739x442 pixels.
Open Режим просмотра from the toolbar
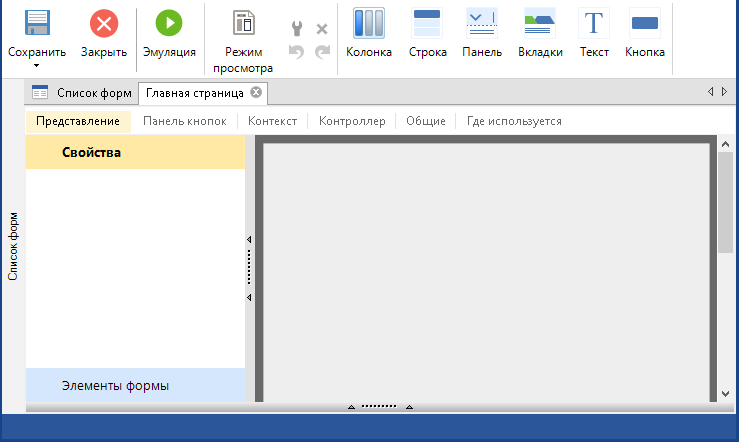[x=242, y=23]
